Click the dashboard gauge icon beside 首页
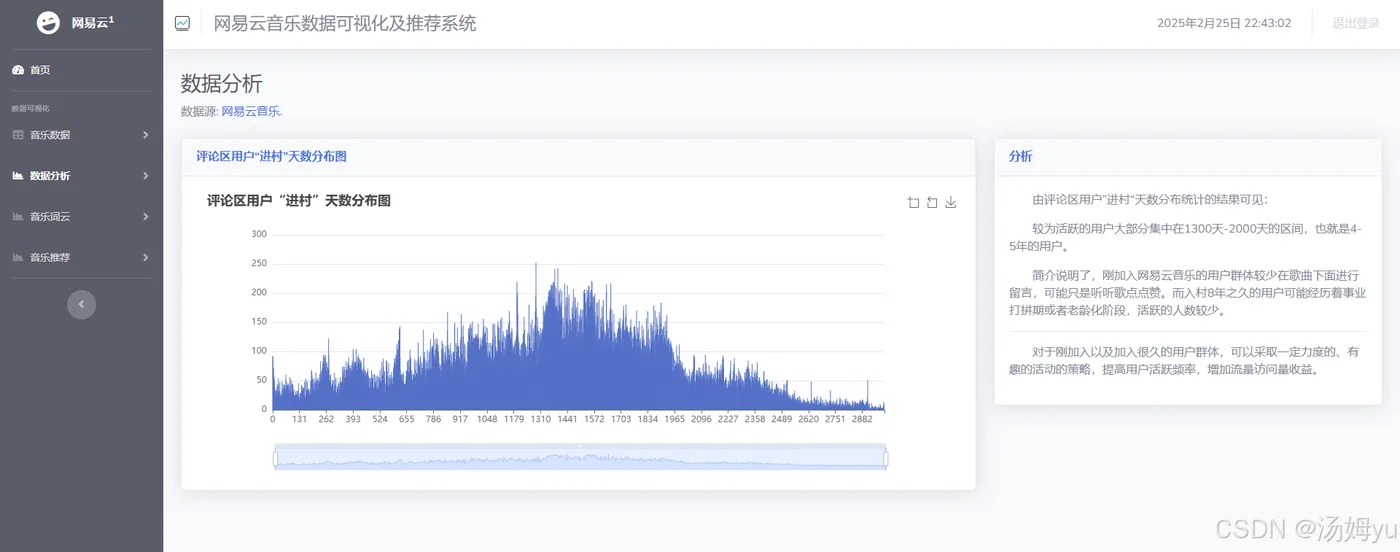1400x552 pixels. (x=17, y=70)
